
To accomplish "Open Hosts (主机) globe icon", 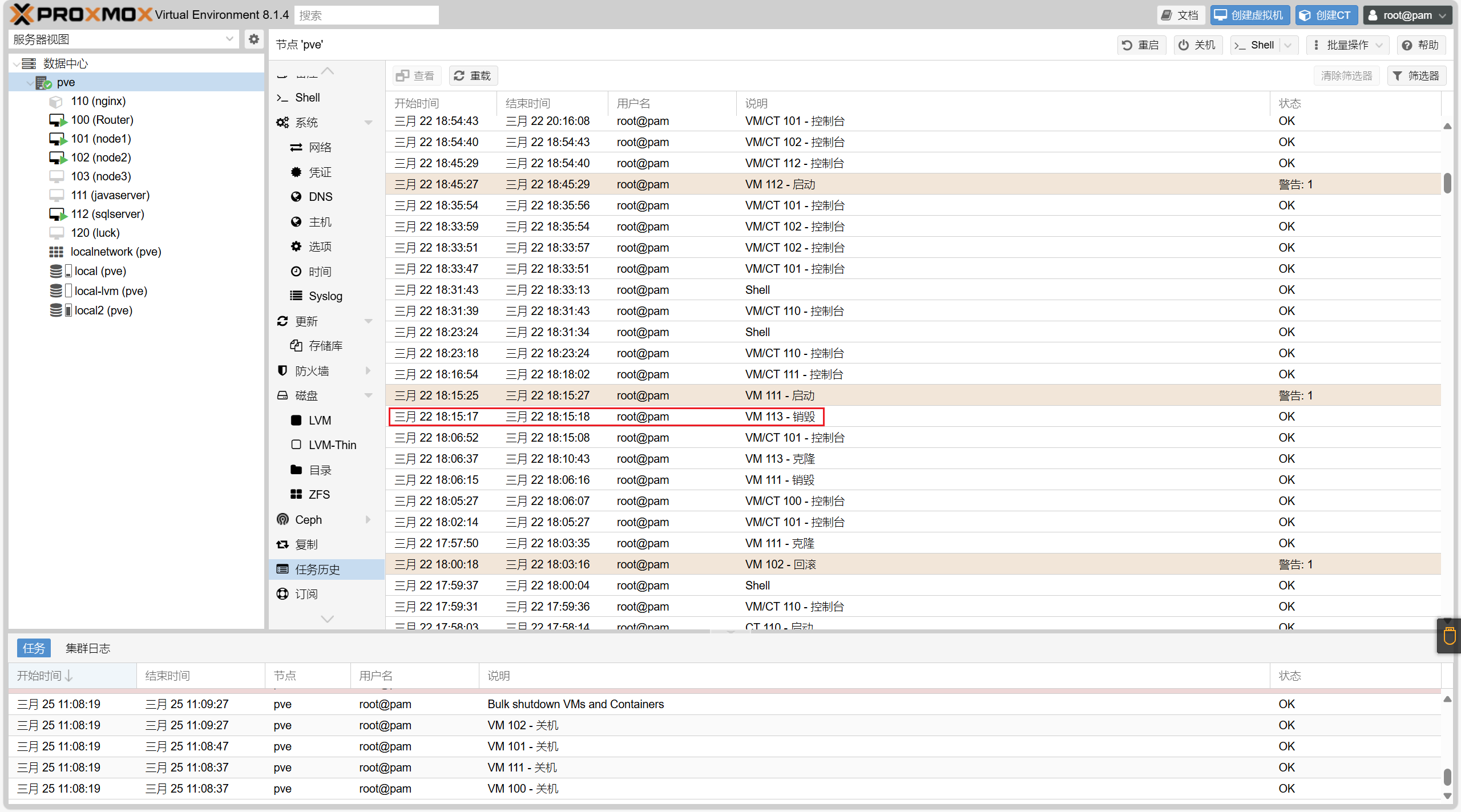I will [x=296, y=222].
